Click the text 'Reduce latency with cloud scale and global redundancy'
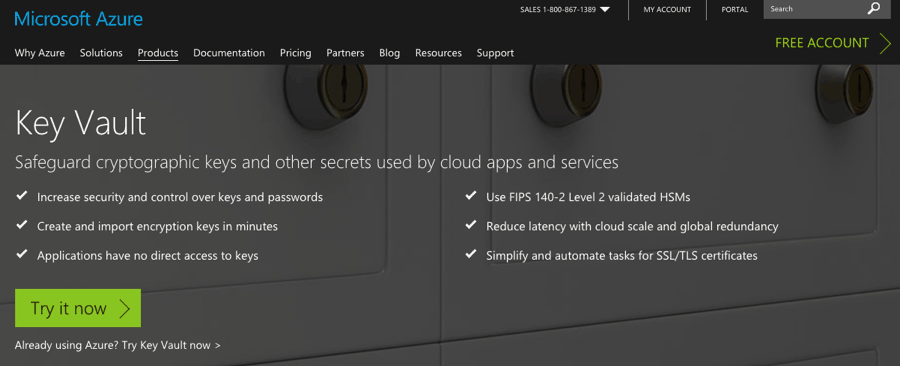 click(x=632, y=227)
